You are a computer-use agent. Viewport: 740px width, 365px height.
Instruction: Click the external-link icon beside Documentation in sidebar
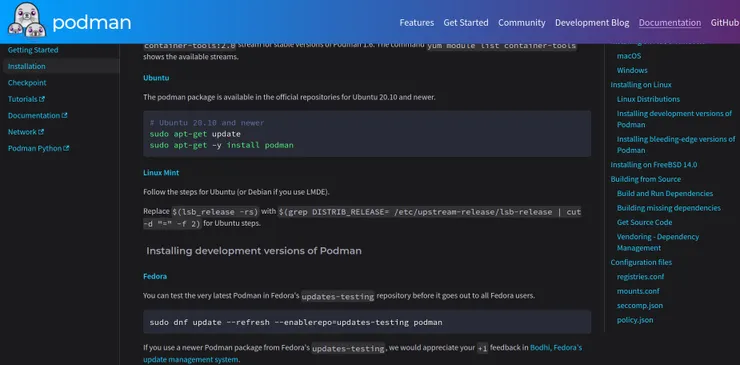(x=65, y=115)
